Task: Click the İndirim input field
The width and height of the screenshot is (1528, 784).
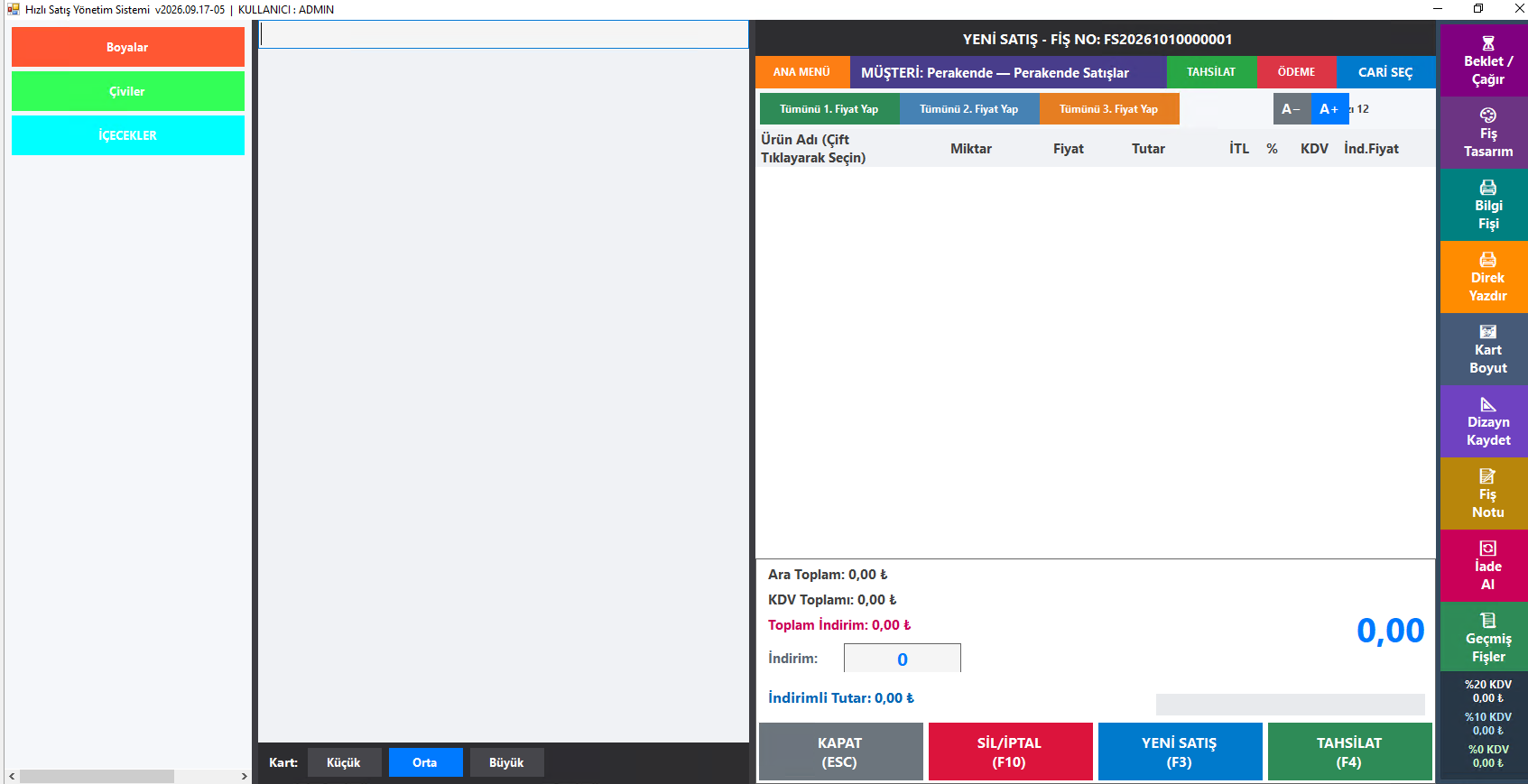Action: pyautogui.click(x=903, y=659)
